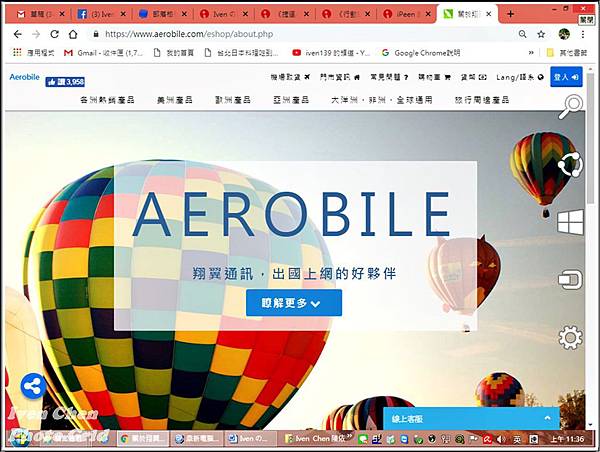Open the iven139 YouTube channel bookmark
600x452 pixels.
331,53
